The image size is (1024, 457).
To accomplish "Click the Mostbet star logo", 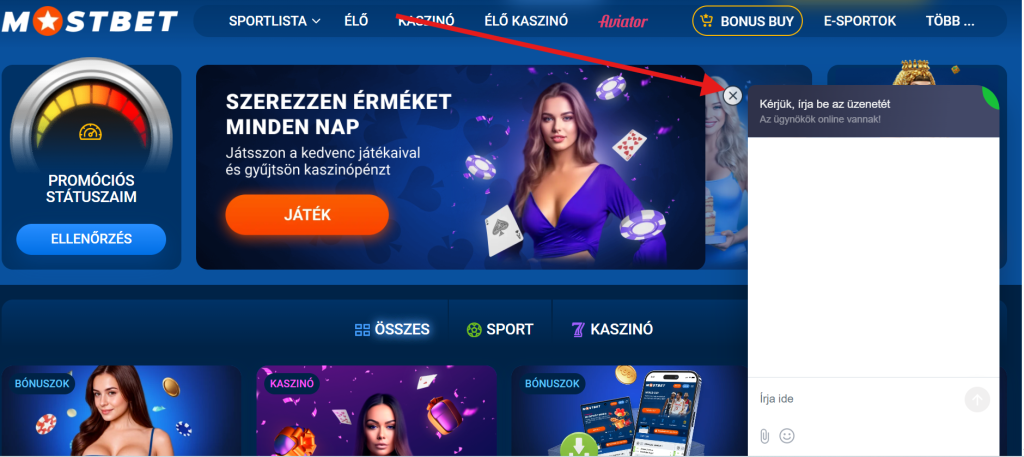I will point(89,22).
